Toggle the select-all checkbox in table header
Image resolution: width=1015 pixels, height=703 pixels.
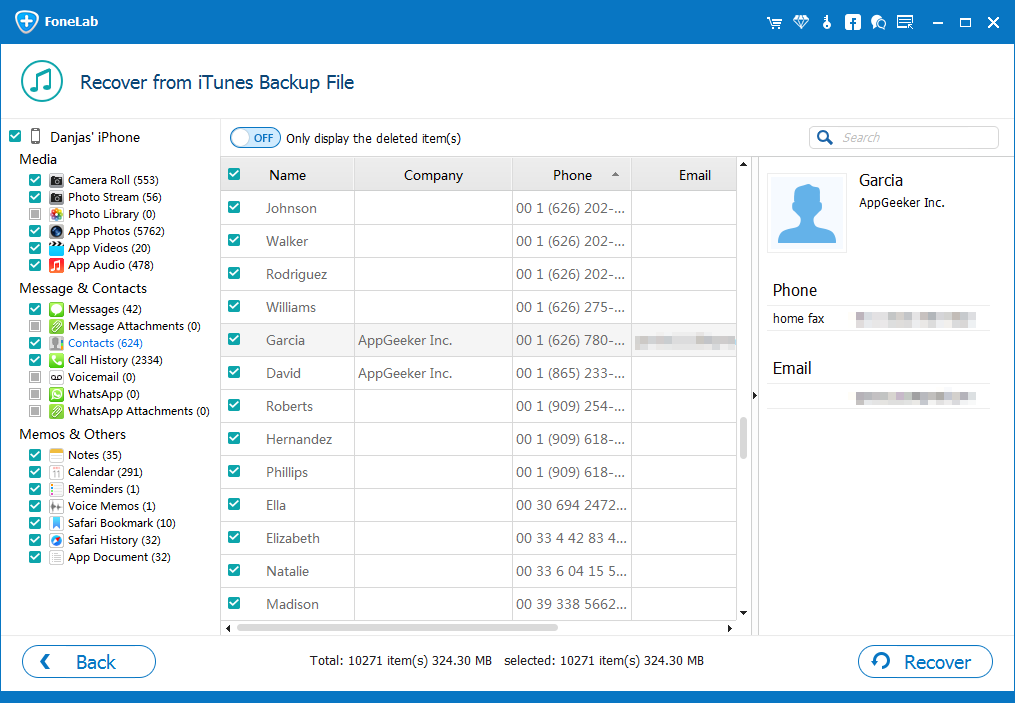point(234,175)
